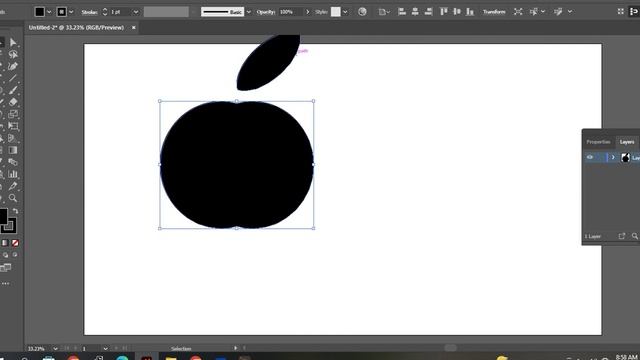640x360 pixels.
Task: Open Change Screen Mode
Action: click(x=5, y=268)
